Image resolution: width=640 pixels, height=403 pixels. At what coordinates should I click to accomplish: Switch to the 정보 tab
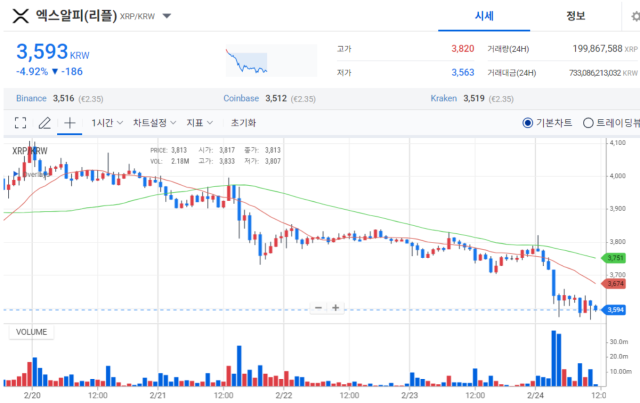(576, 17)
